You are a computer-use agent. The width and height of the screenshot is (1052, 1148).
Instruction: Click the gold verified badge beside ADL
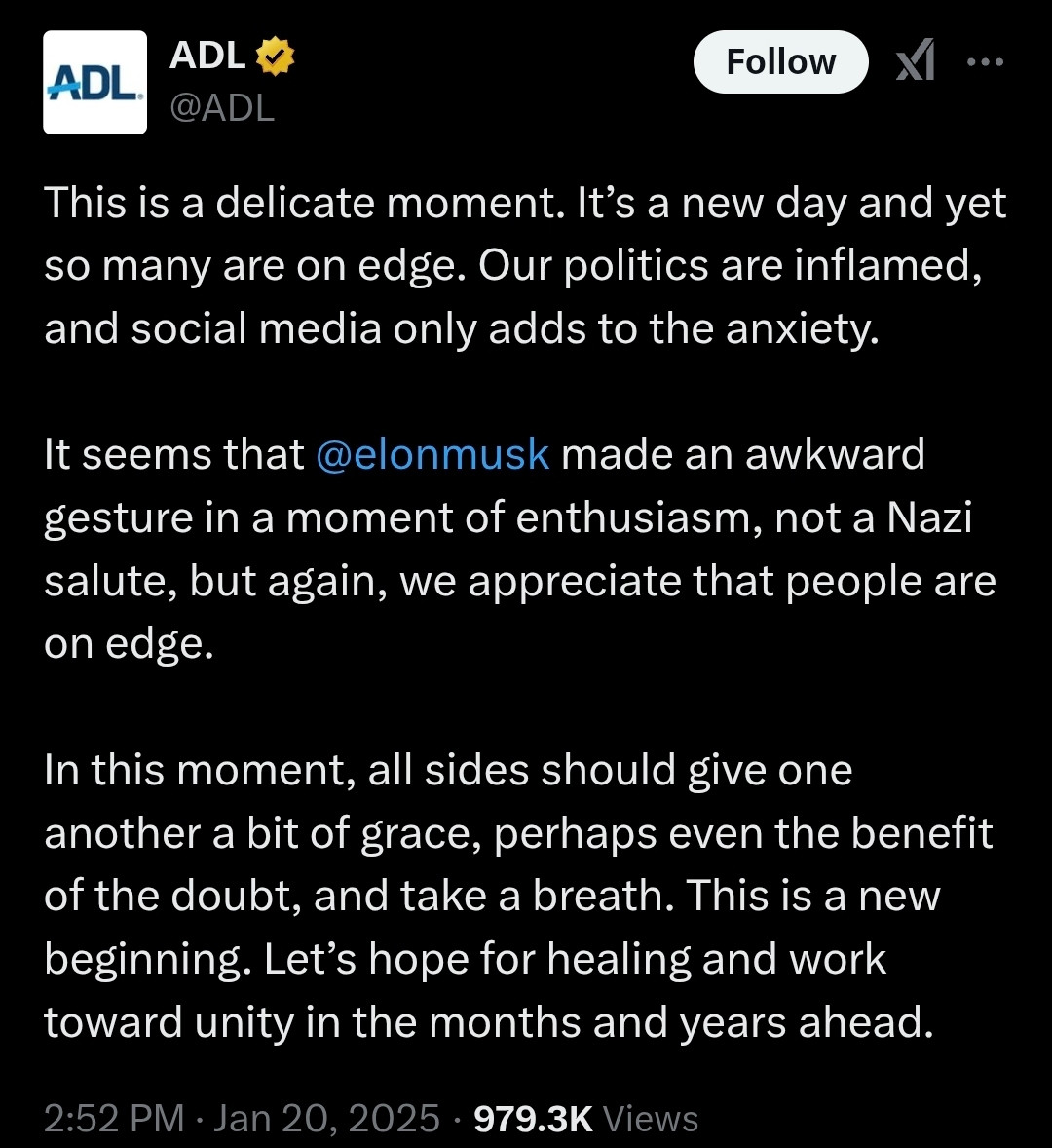(x=275, y=57)
